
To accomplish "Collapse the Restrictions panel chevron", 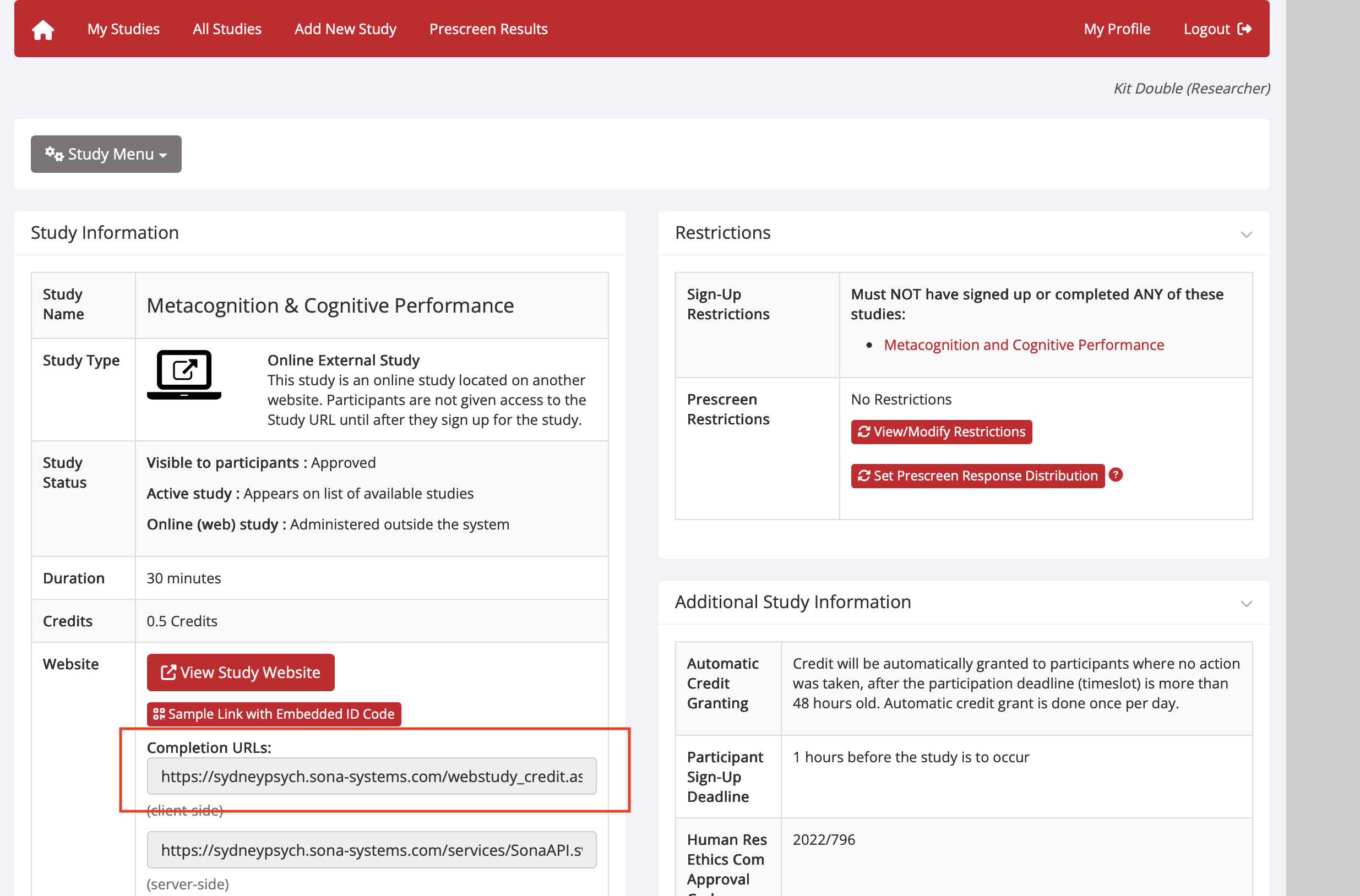I will click(x=1246, y=234).
